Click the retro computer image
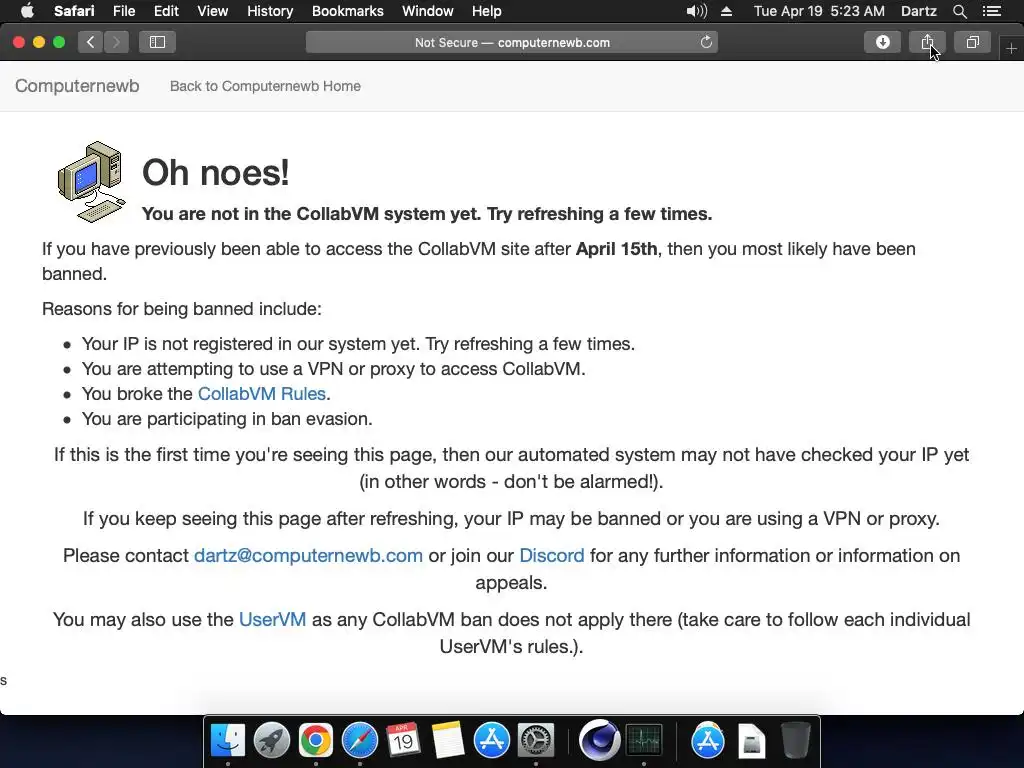 click(x=91, y=182)
